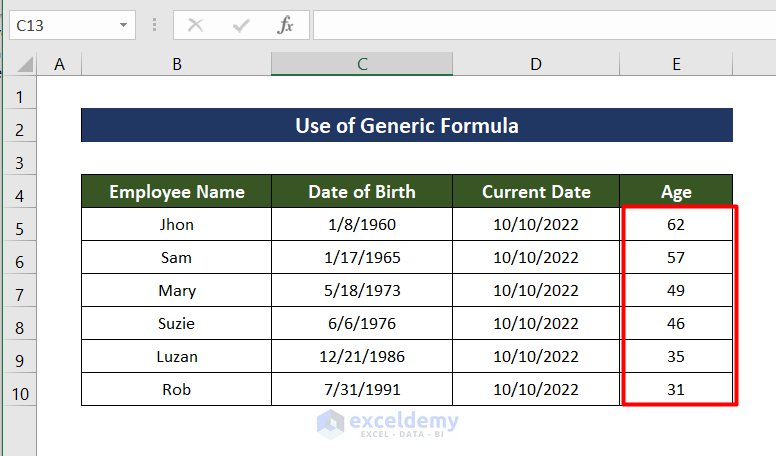Select column C header
This screenshot has height=456, width=776.
pyautogui.click(x=362, y=64)
